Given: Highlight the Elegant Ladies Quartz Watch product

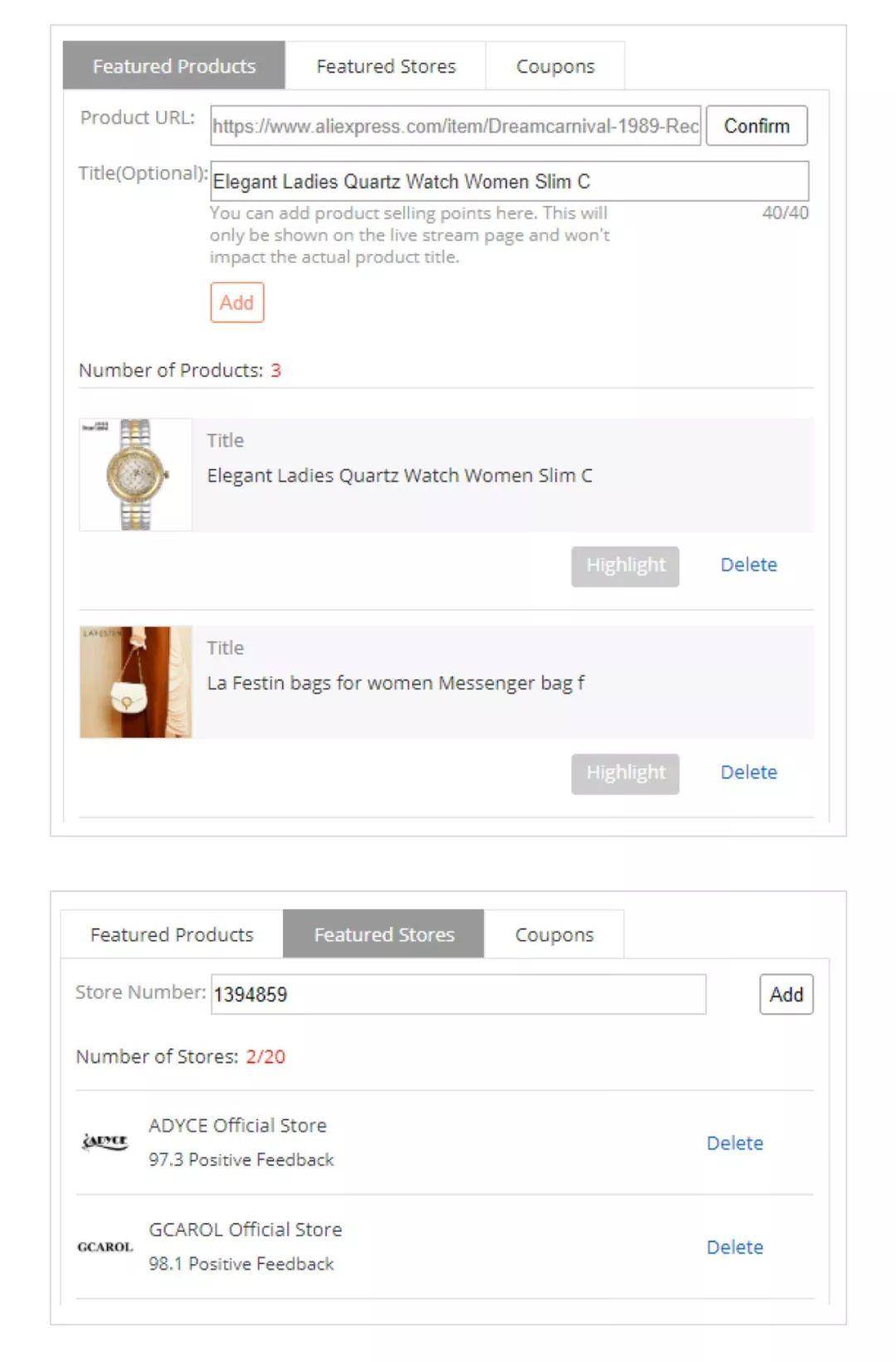Looking at the screenshot, I should pyautogui.click(x=625, y=566).
